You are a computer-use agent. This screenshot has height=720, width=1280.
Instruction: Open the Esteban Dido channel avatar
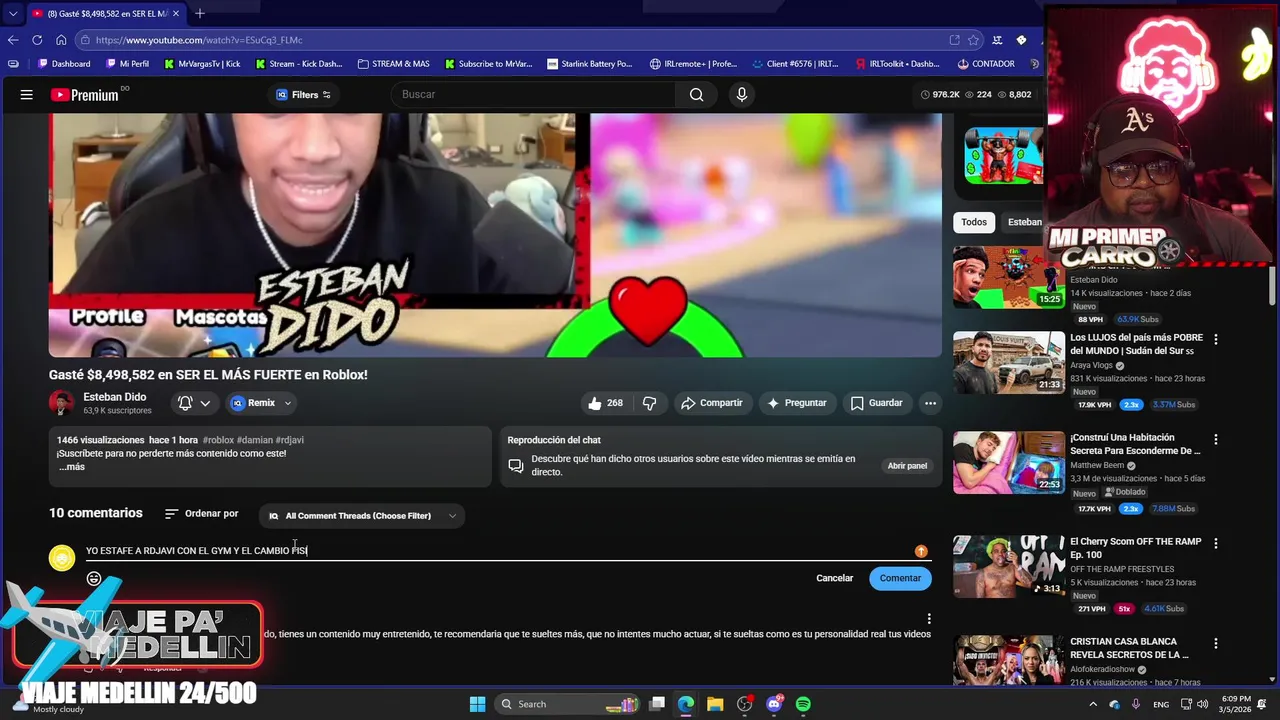click(x=62, y=403)
